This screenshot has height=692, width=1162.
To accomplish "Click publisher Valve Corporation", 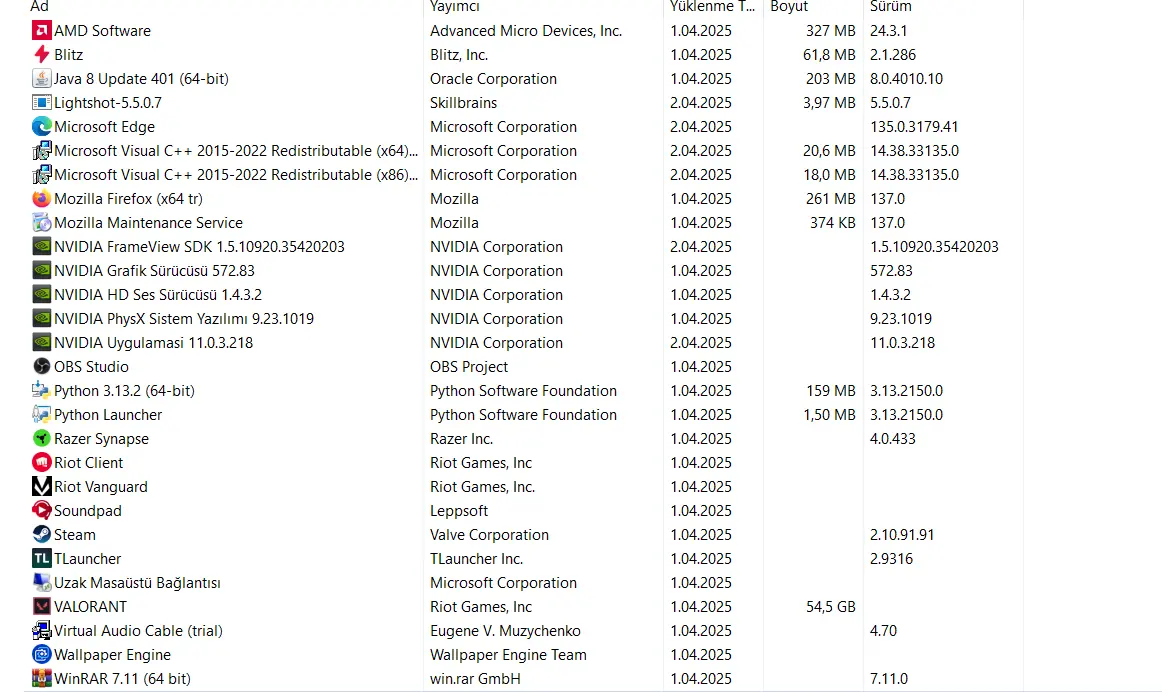I will (x=490, y=535).
